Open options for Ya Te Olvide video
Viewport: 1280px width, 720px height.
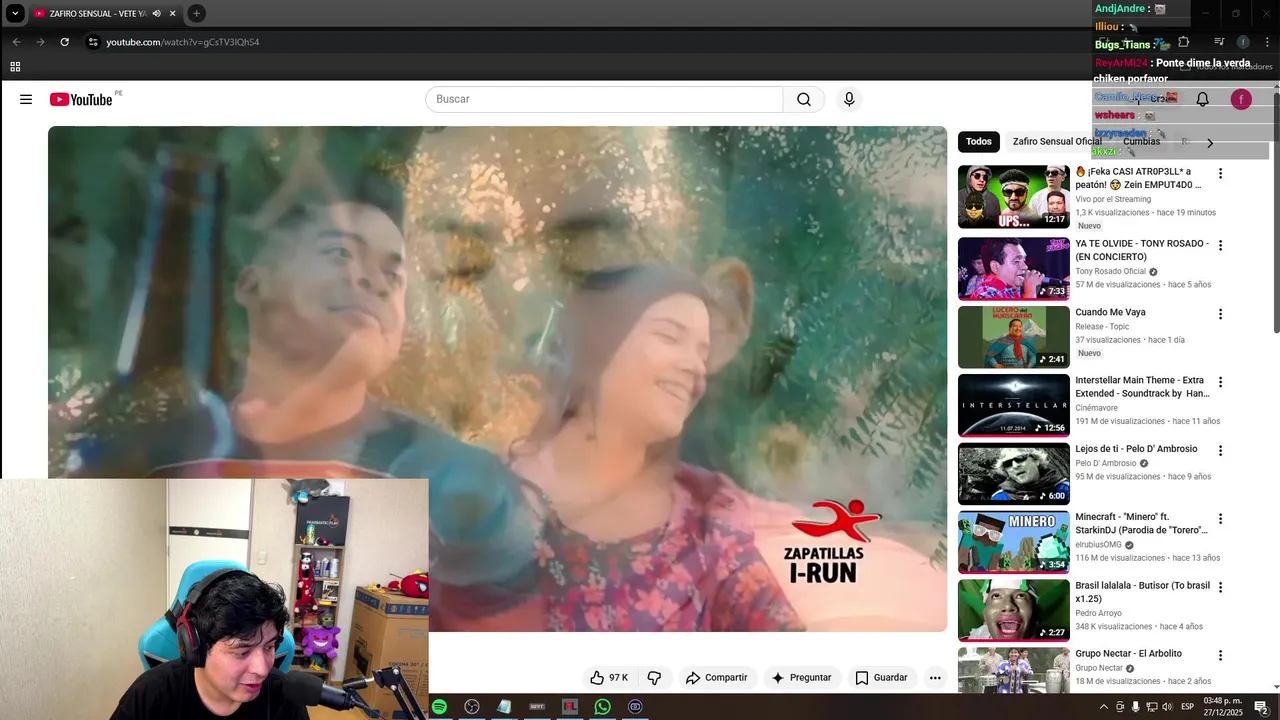1220,245
